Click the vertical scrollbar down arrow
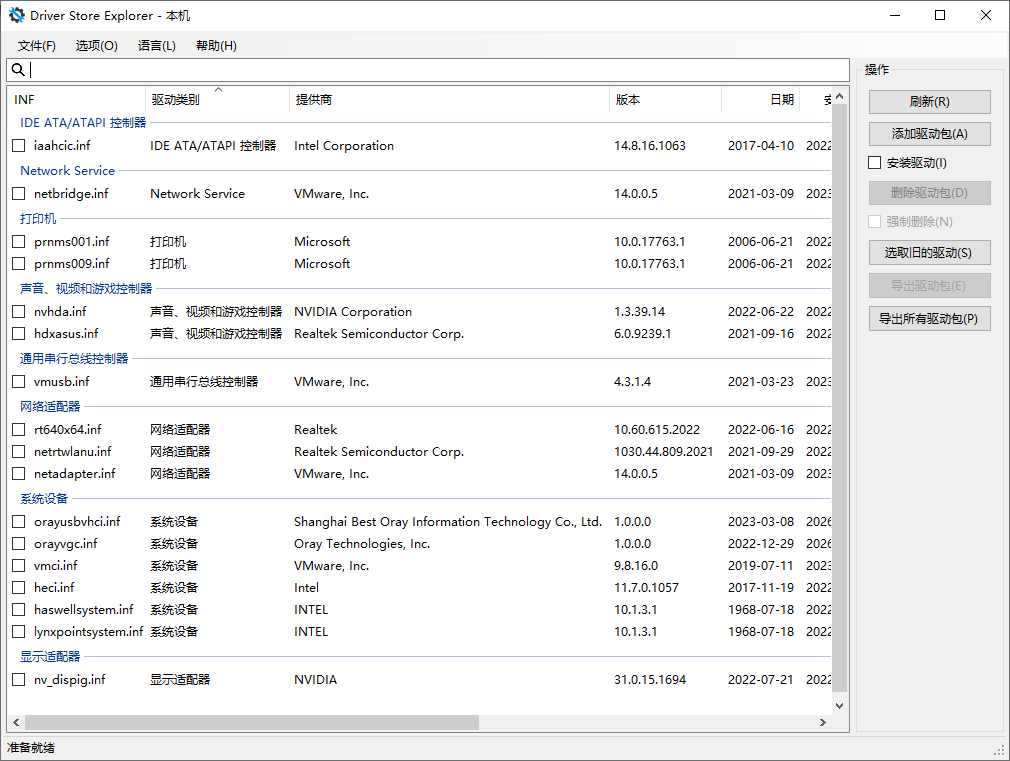This screenshot has width=1010, height=761. [x=840, y=707]
